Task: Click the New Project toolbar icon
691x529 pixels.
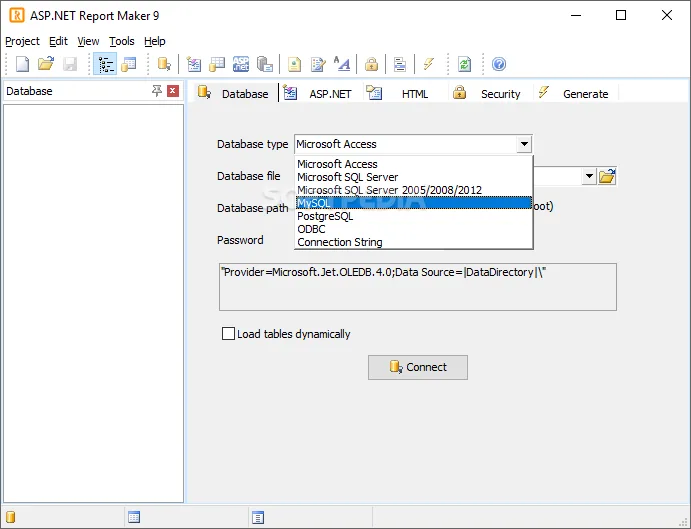Action: (22, 64)
